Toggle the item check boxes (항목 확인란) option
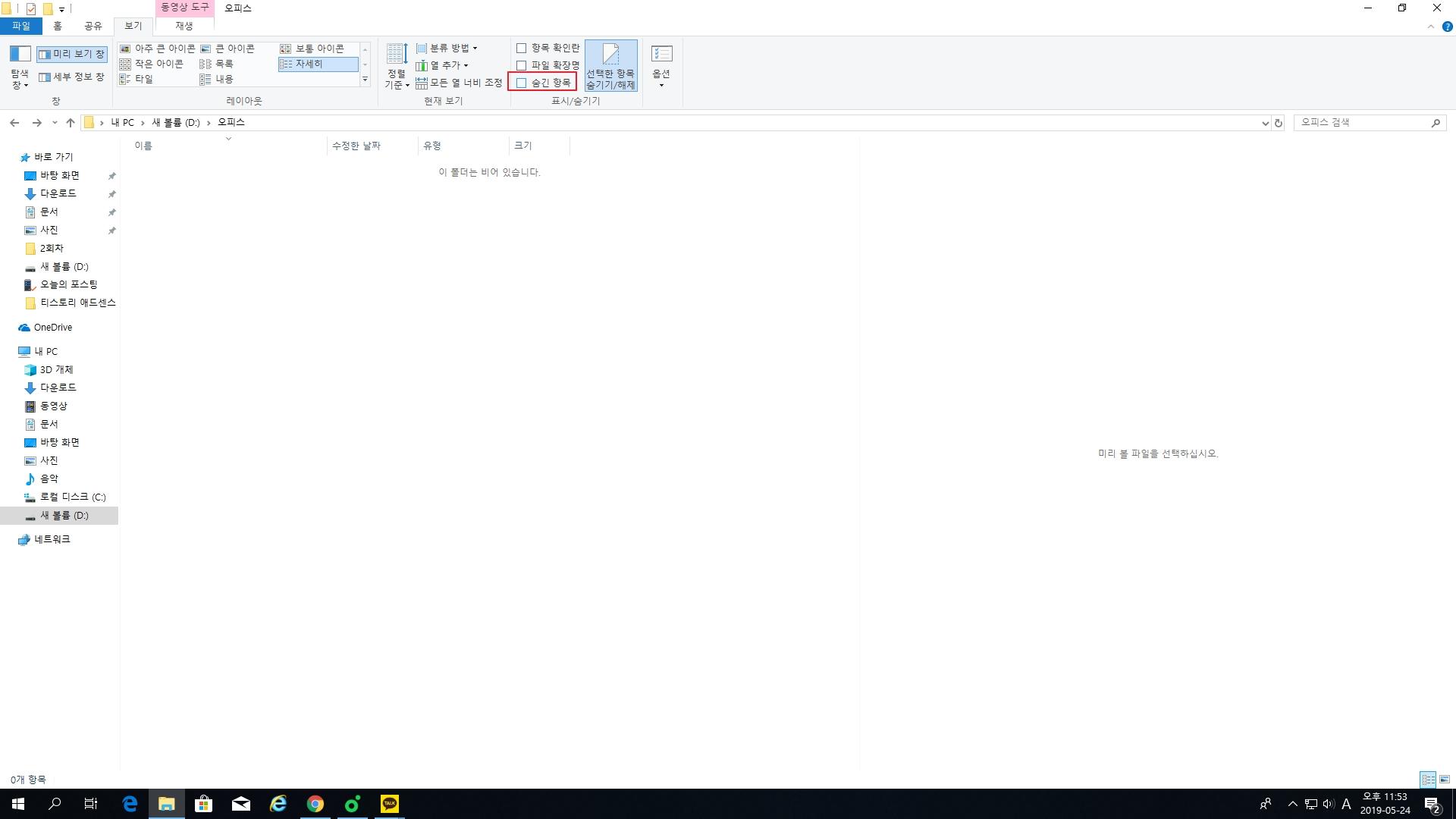The image size is (1456, 819). [522, 48]
